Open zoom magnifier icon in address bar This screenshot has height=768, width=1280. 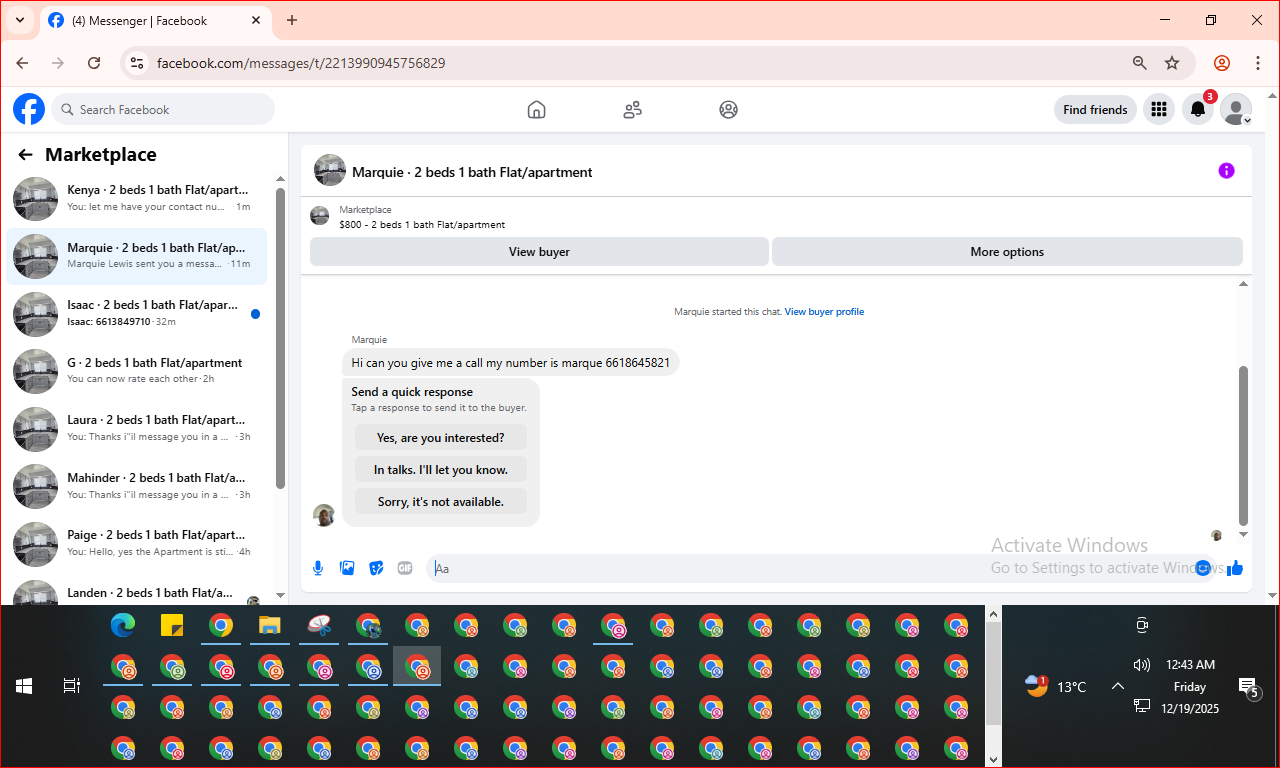pyautogui.click(x=1140, y=63)
